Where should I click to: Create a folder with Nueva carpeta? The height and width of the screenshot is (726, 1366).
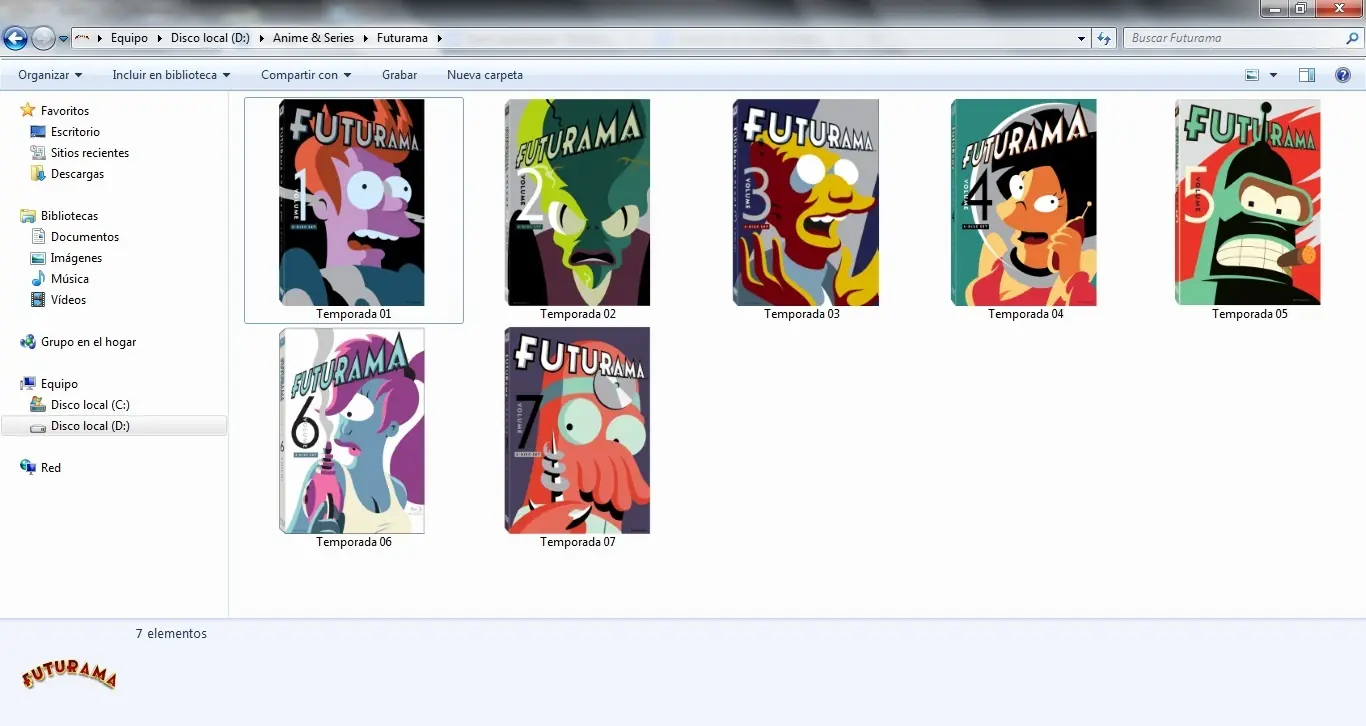coord(485,75)
